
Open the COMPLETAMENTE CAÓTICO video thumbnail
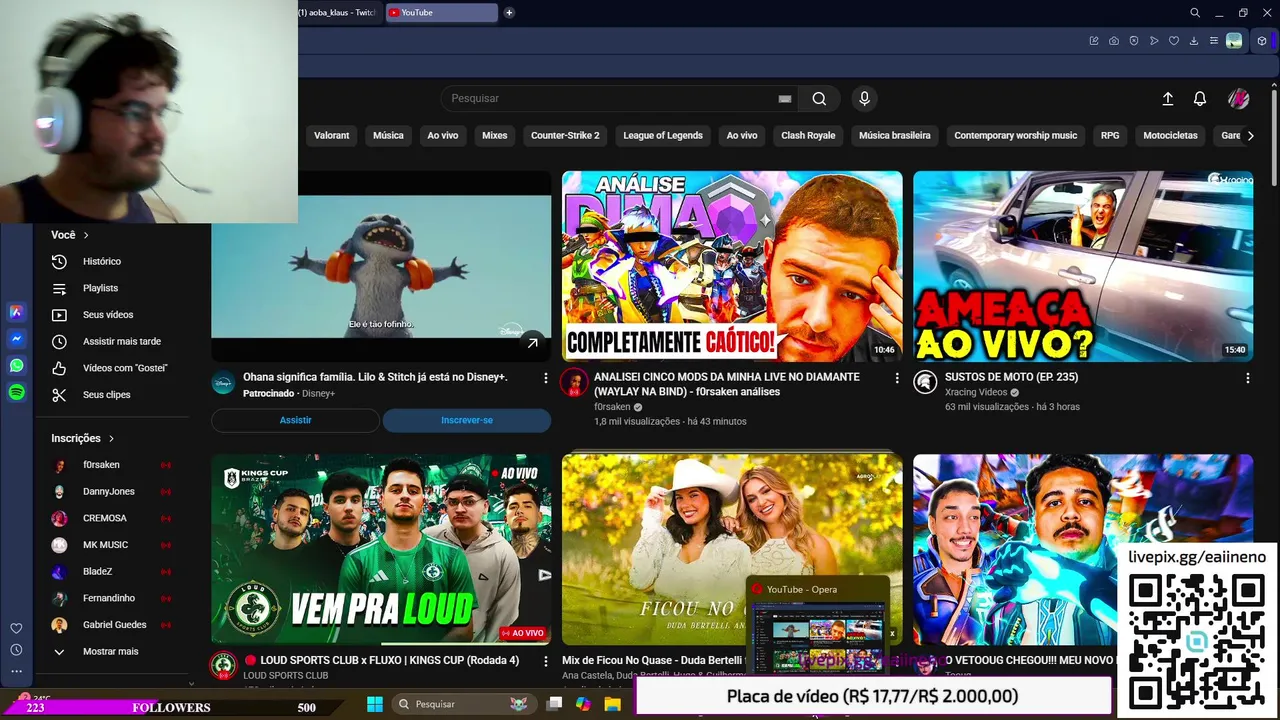[x=732, y=266]
